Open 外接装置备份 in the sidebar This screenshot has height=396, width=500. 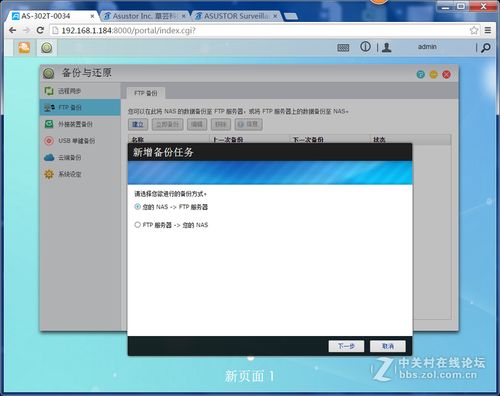point(80,124)
